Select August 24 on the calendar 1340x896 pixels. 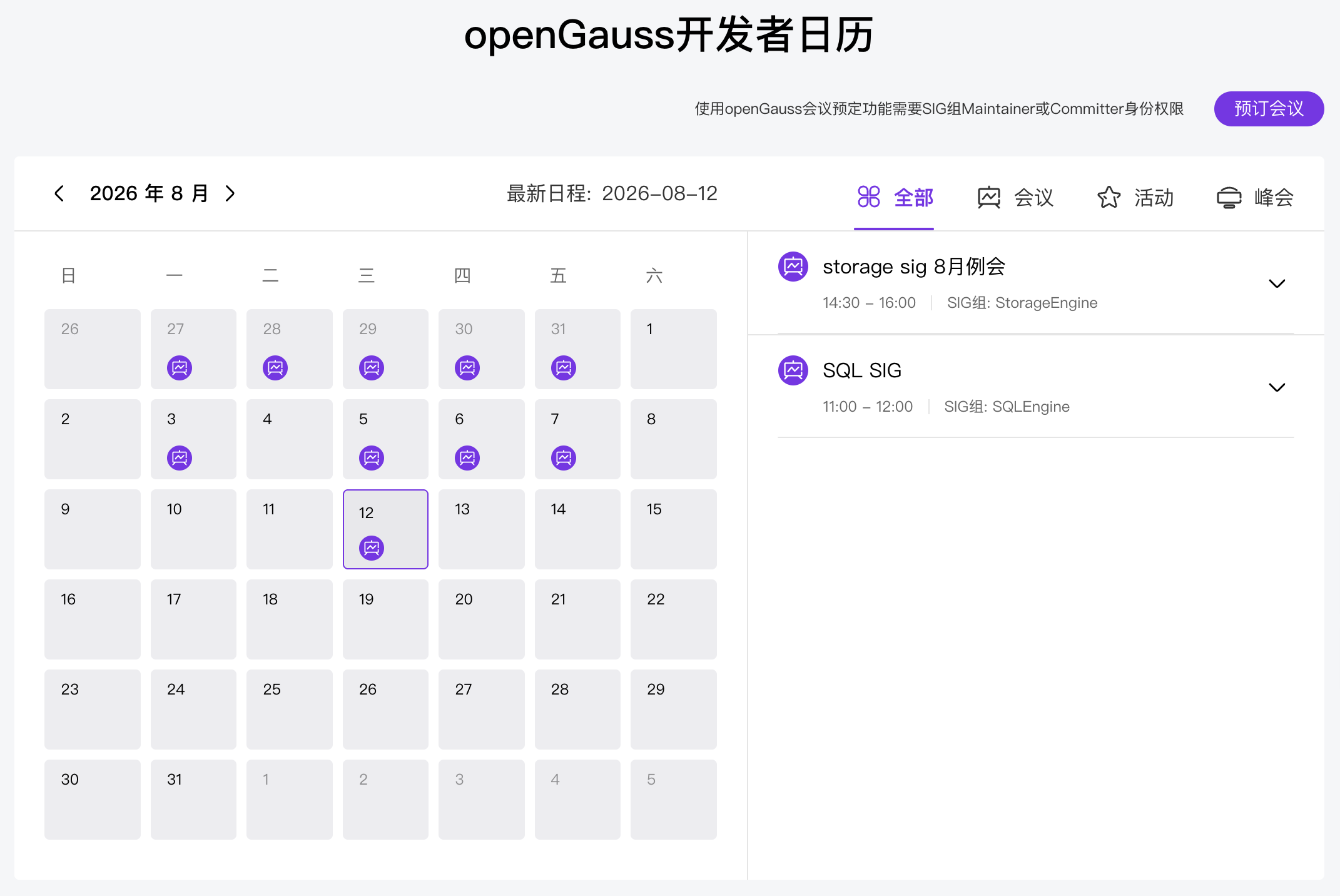tap(193, 710)
